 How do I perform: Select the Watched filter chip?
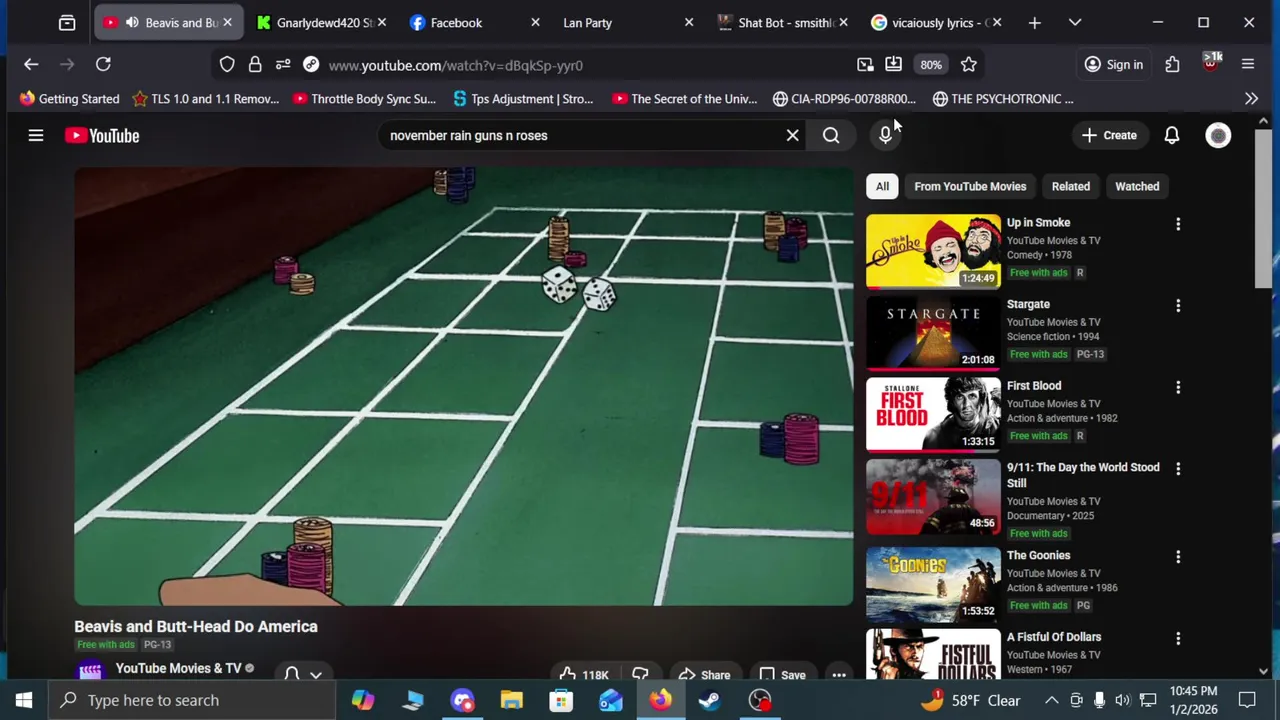1137,186
